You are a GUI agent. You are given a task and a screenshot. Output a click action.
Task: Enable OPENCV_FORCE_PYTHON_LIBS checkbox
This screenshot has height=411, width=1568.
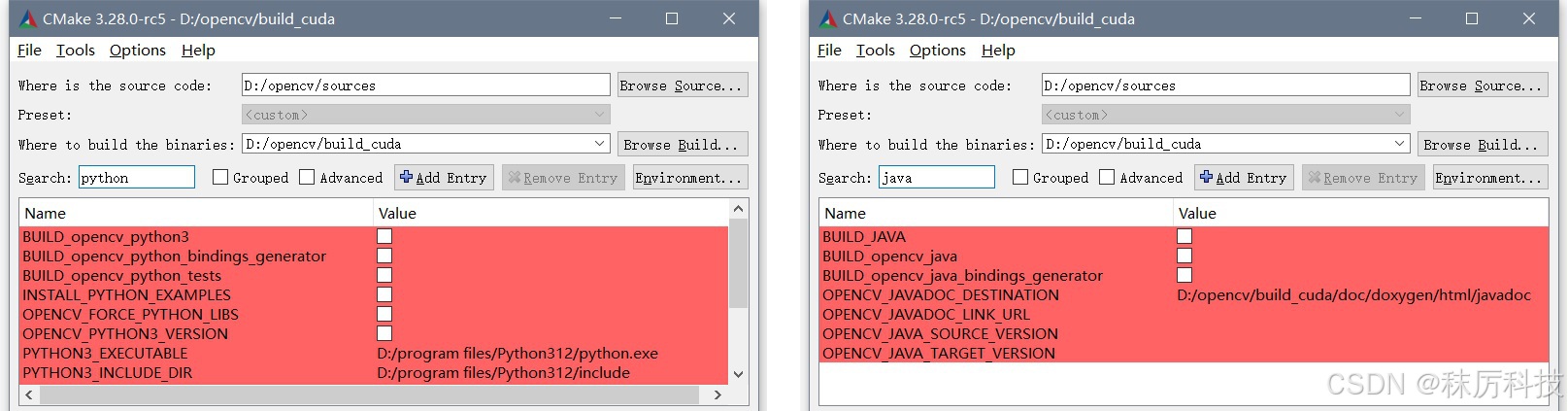tap(384, 314)
